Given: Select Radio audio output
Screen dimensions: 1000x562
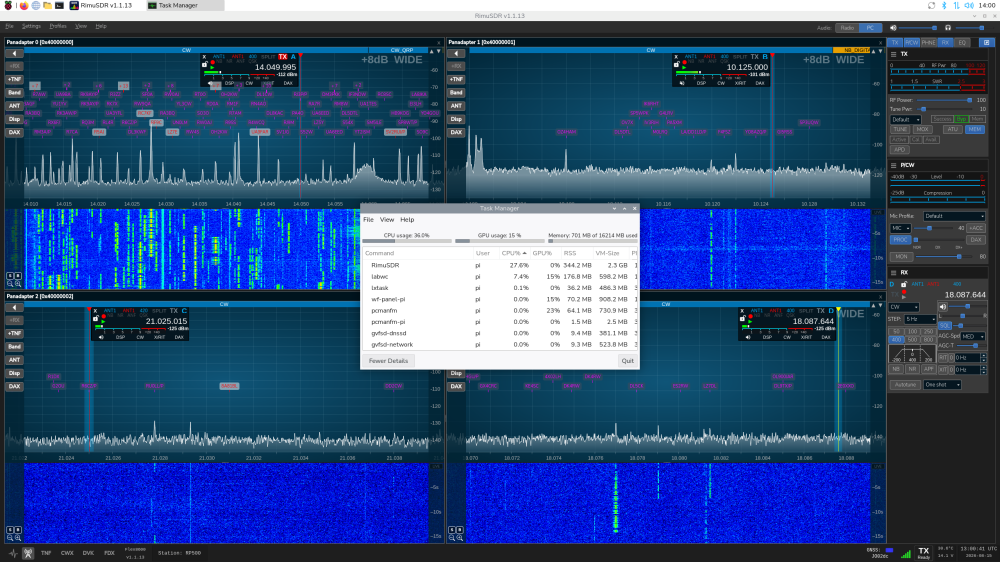Looking at the screenshot, I should coord(847,28).
